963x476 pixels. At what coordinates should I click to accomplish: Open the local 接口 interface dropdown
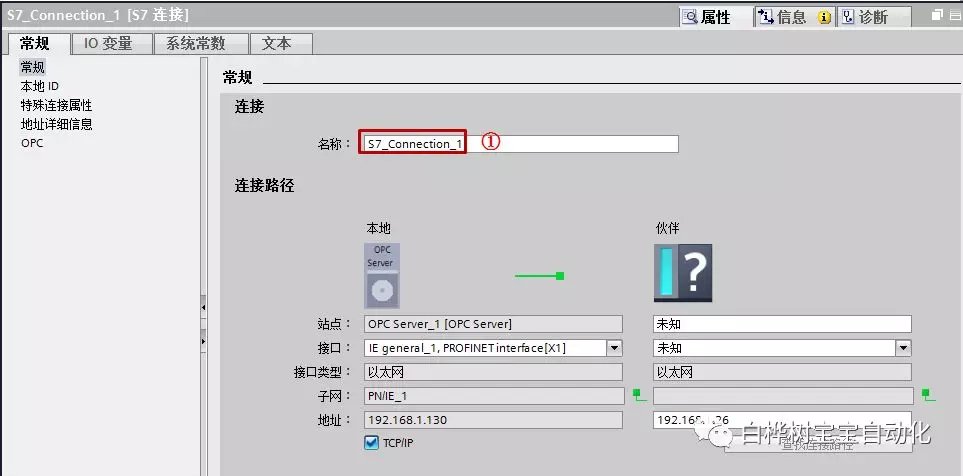click(x=614, y=348)
